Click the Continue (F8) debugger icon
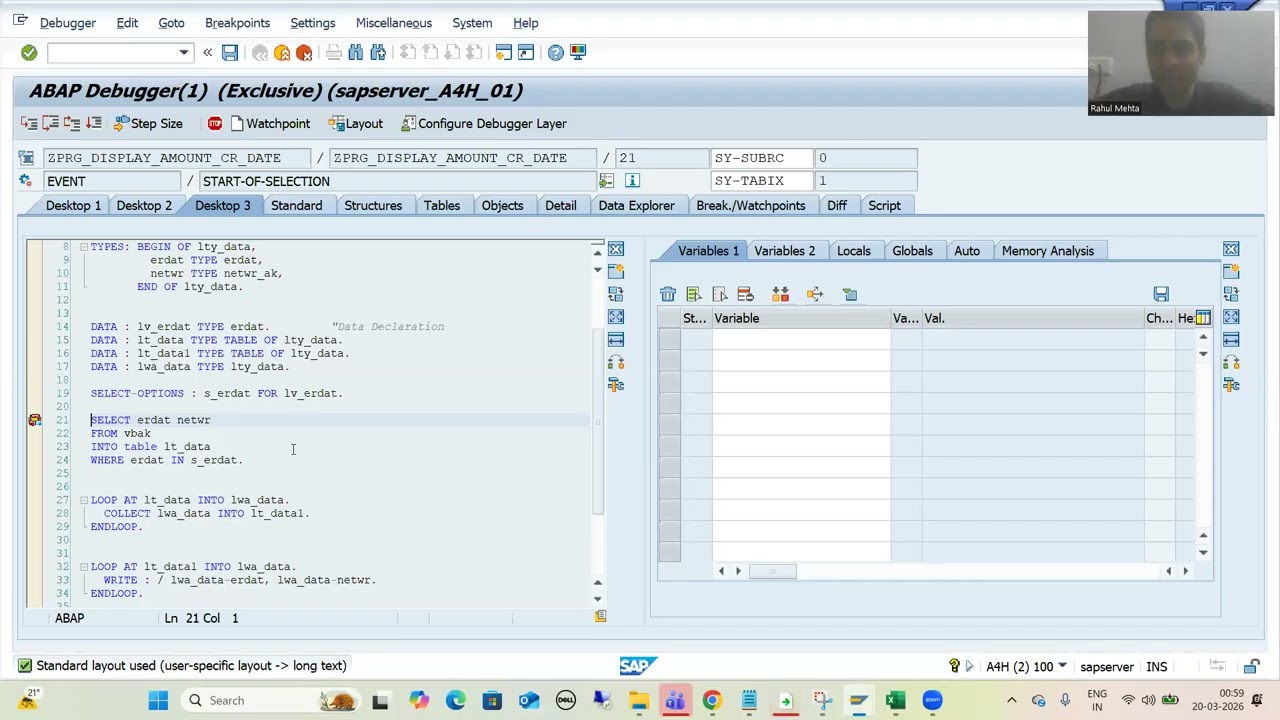This screenshot has height=720, width=1280. pos(94,123)
